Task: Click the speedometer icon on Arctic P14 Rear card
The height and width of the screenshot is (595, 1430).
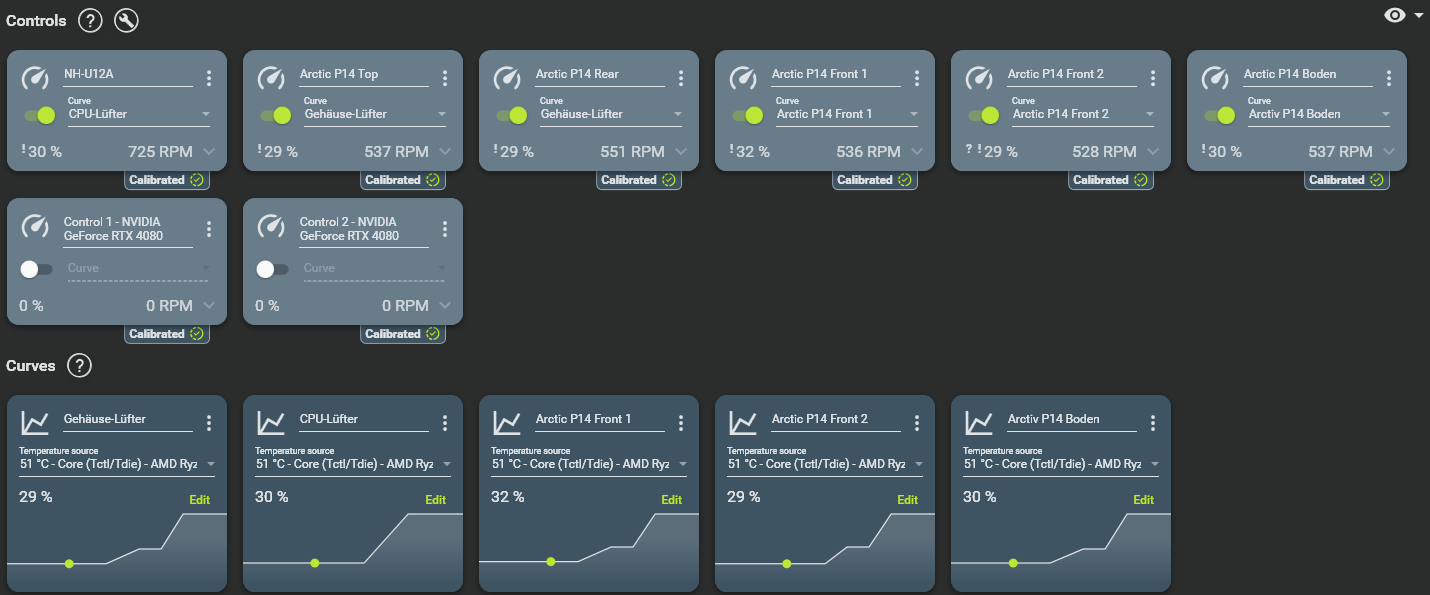Action: click(507, 78)
